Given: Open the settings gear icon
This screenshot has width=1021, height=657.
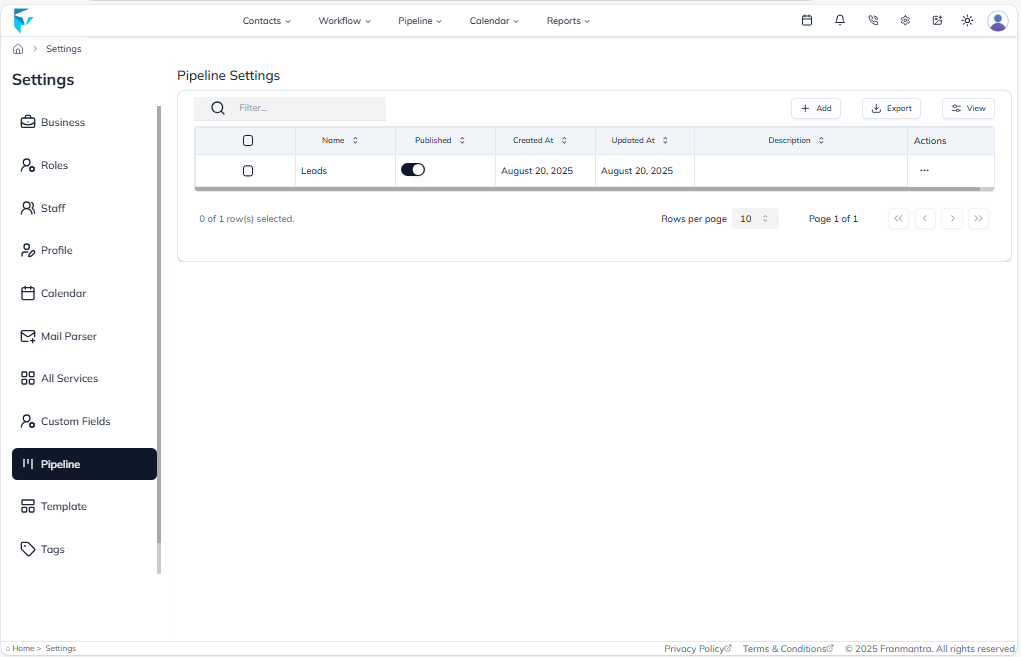Looking at the screenshot, I should point(905,20).
